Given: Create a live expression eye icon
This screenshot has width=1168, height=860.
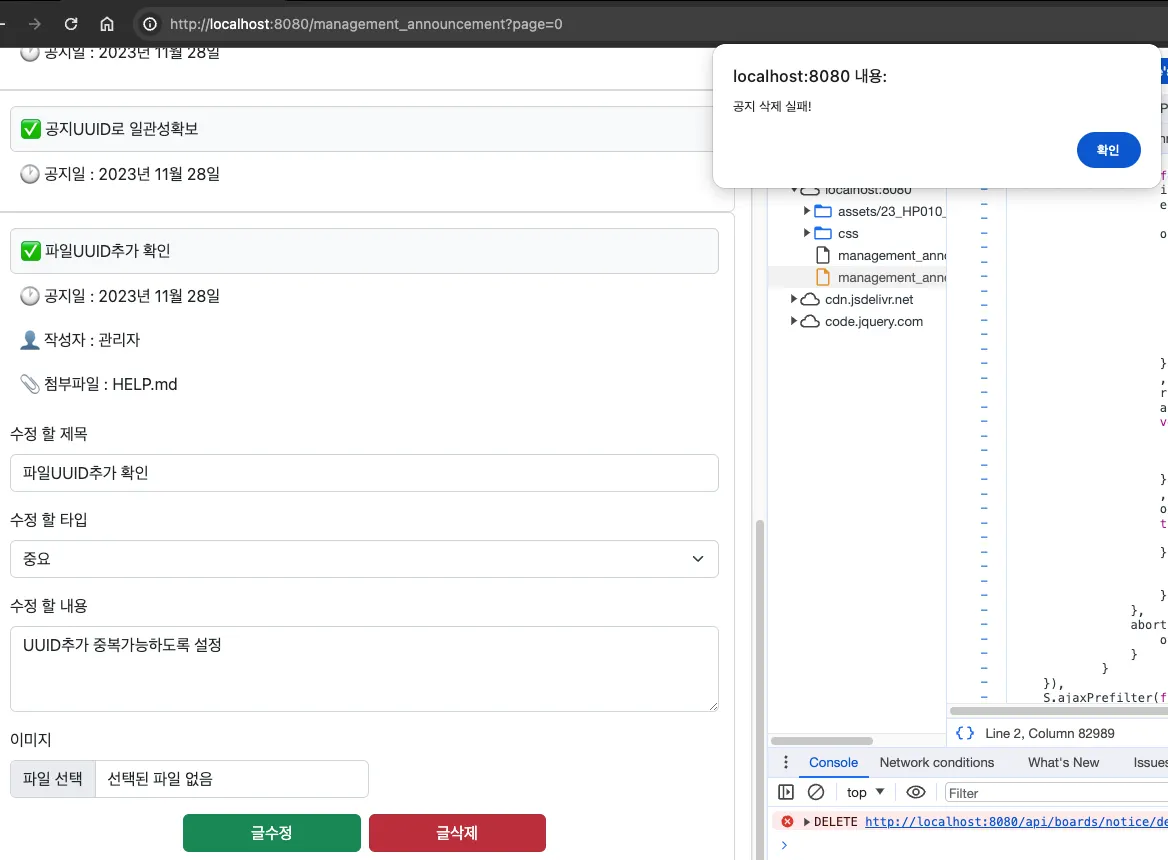Looking at the screenshot, I should pyautogui.click(x=915, y=792).
